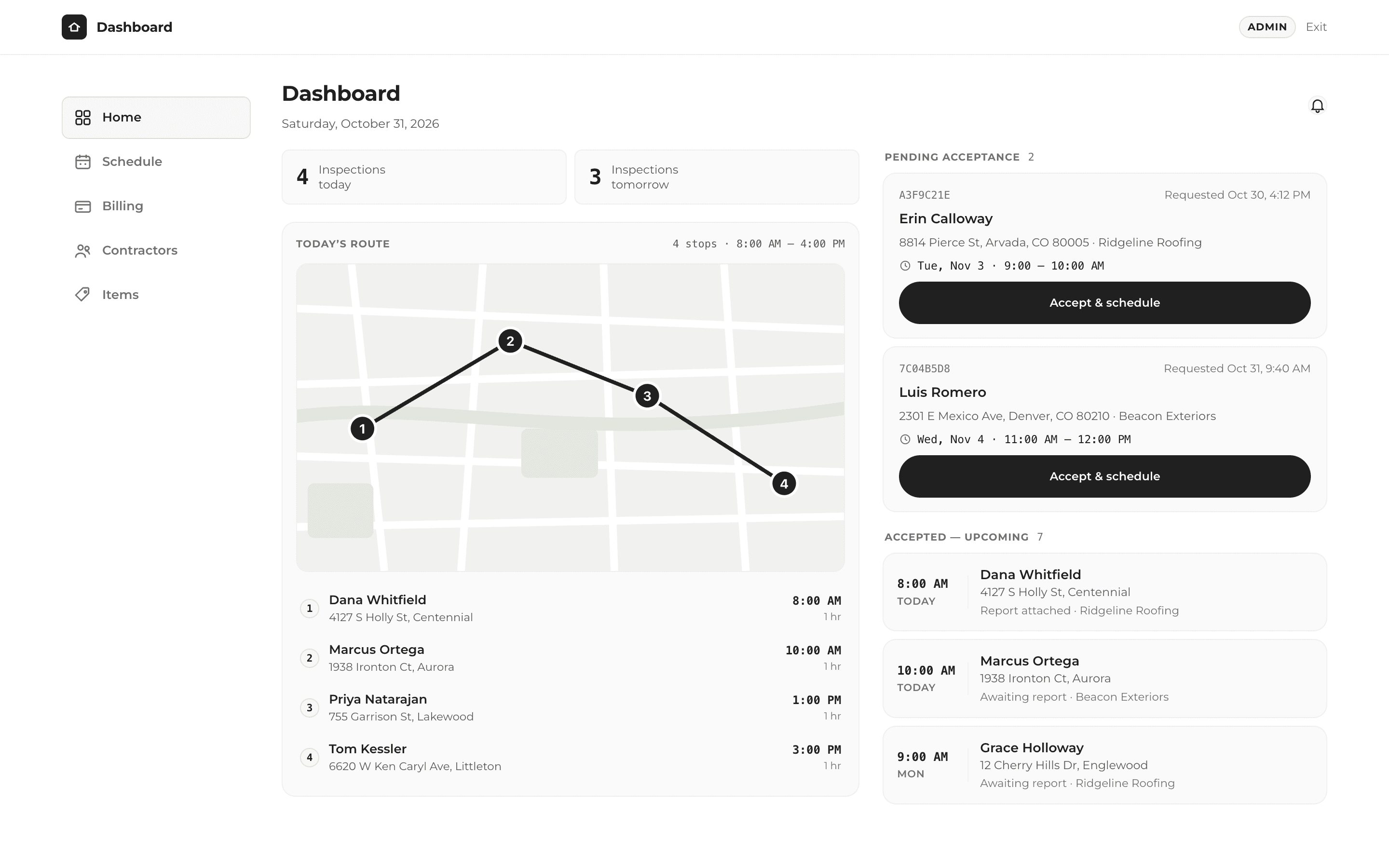
Task: Click the Contractors people icon
Action: click(x=82, y=251)
